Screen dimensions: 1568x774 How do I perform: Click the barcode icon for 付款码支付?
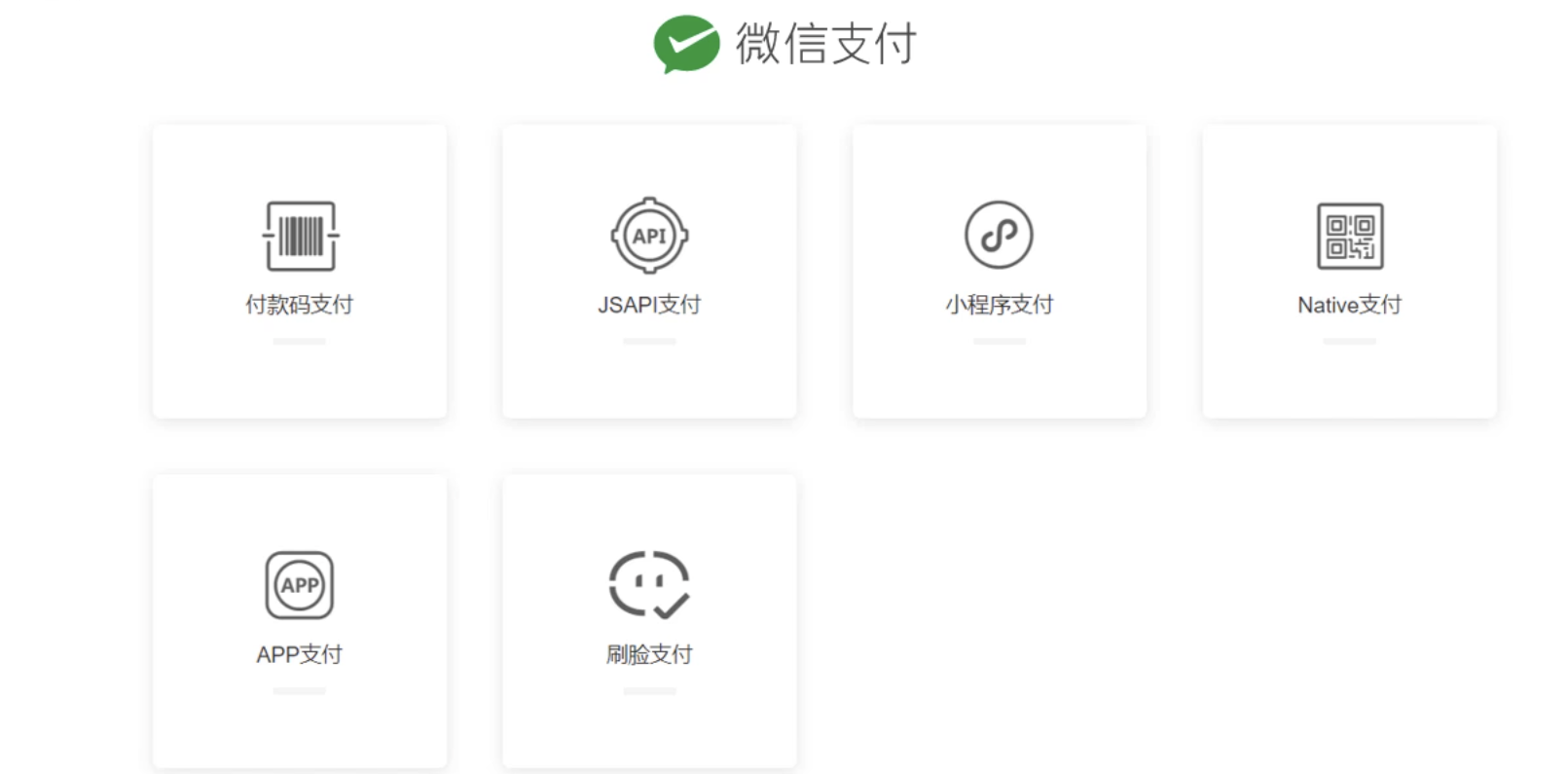pyautogui.click(x=301, y=236)
